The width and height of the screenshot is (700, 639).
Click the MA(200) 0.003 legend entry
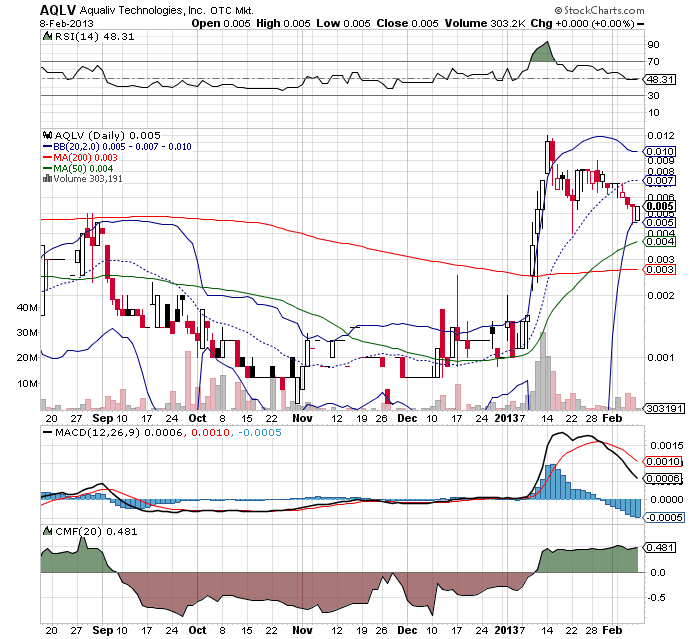tap(85, 158)
